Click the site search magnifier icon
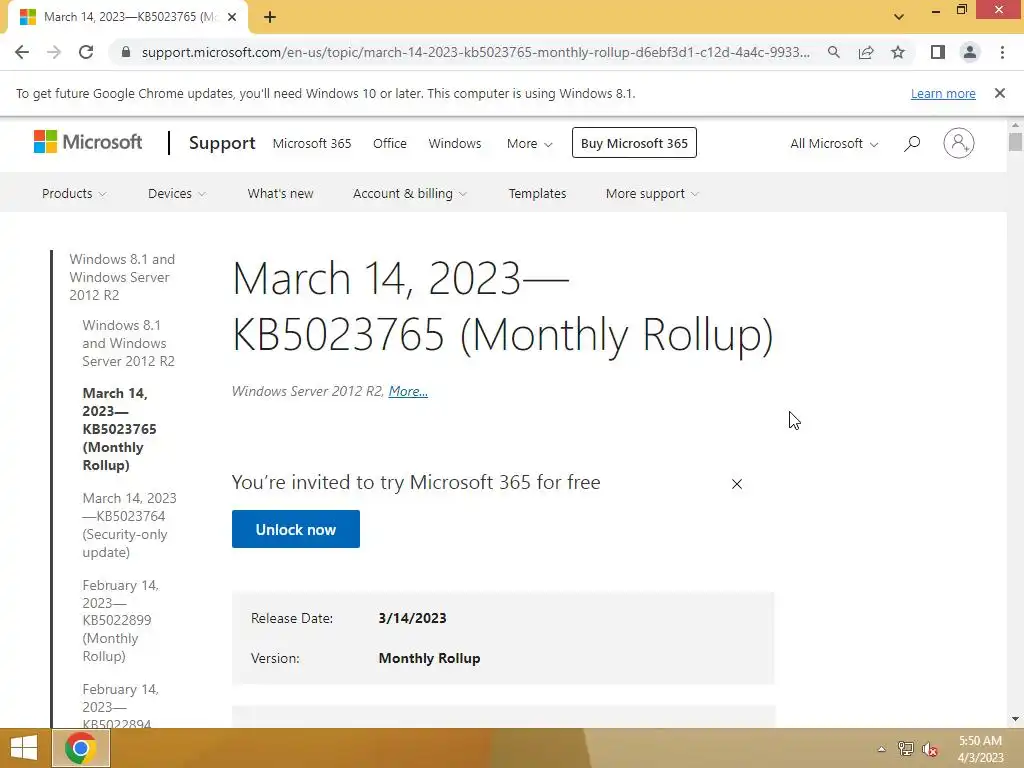The width and height of the screenshot is (1024, 768). 912,143
